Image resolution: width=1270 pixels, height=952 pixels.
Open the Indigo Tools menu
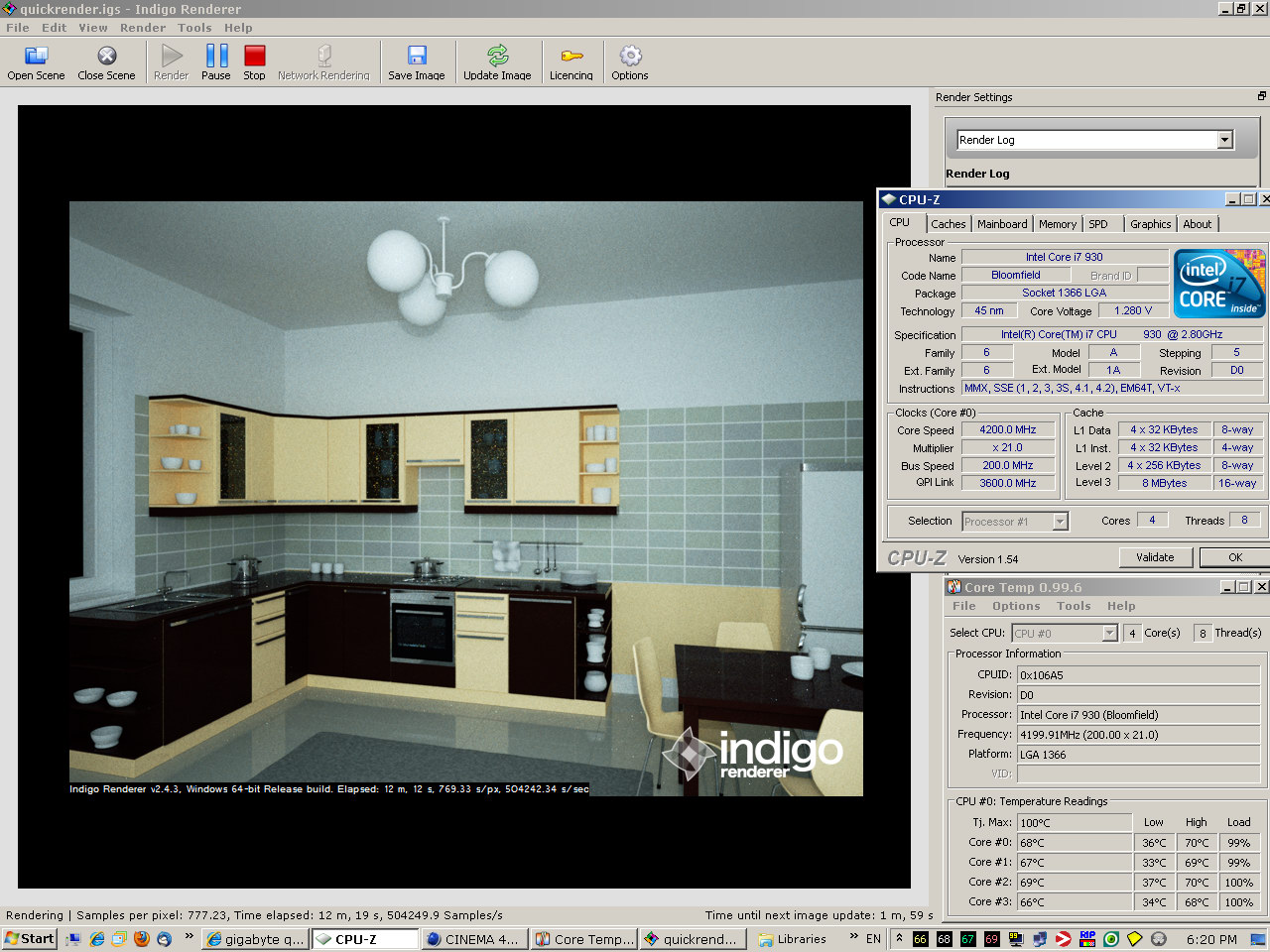coord(194,28)
